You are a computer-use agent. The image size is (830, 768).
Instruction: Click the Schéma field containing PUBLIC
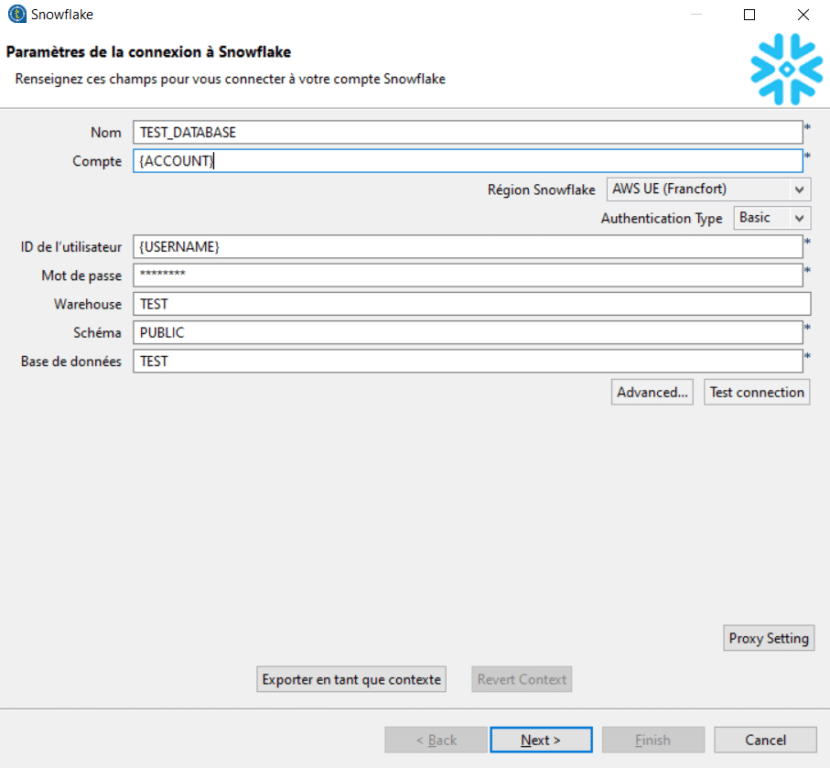coord(468,332)
